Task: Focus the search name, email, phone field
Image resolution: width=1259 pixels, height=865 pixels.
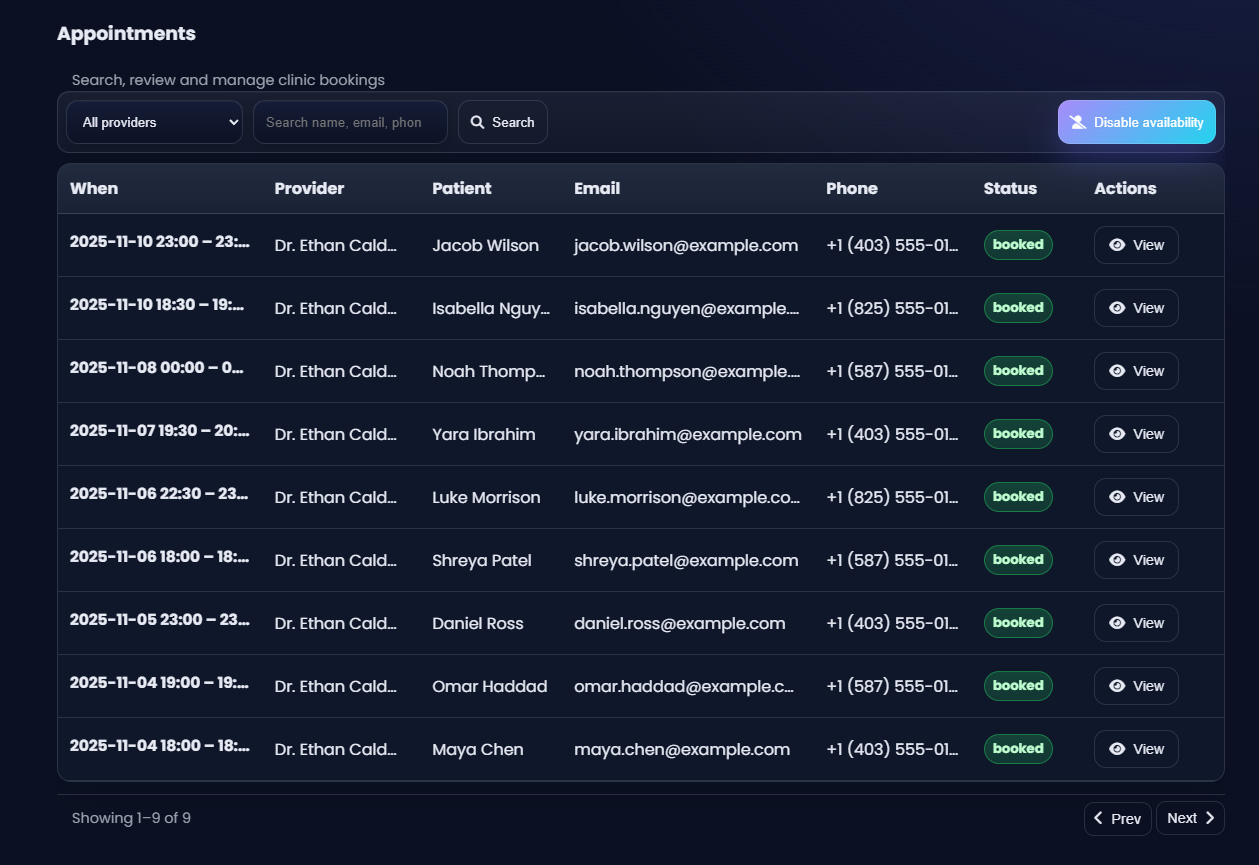Action: pos(349,122)
